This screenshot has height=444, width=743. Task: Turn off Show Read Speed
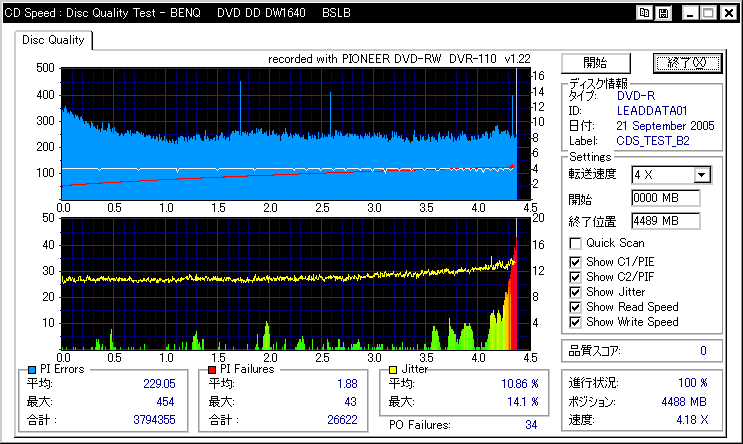pos(575,307)
